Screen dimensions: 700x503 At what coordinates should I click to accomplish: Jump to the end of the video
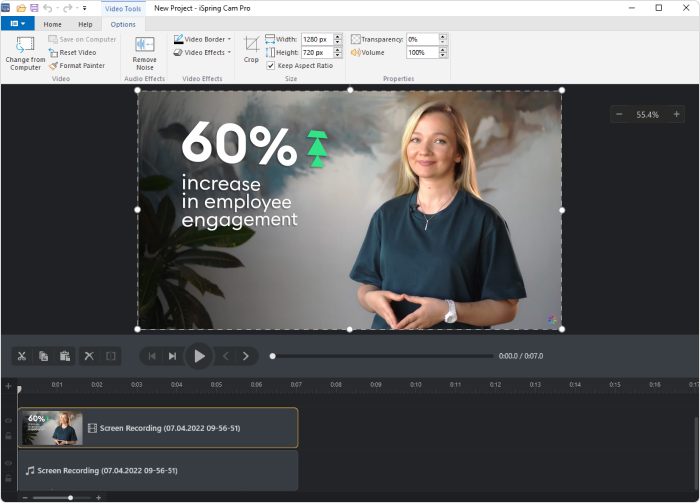[172, 356]
